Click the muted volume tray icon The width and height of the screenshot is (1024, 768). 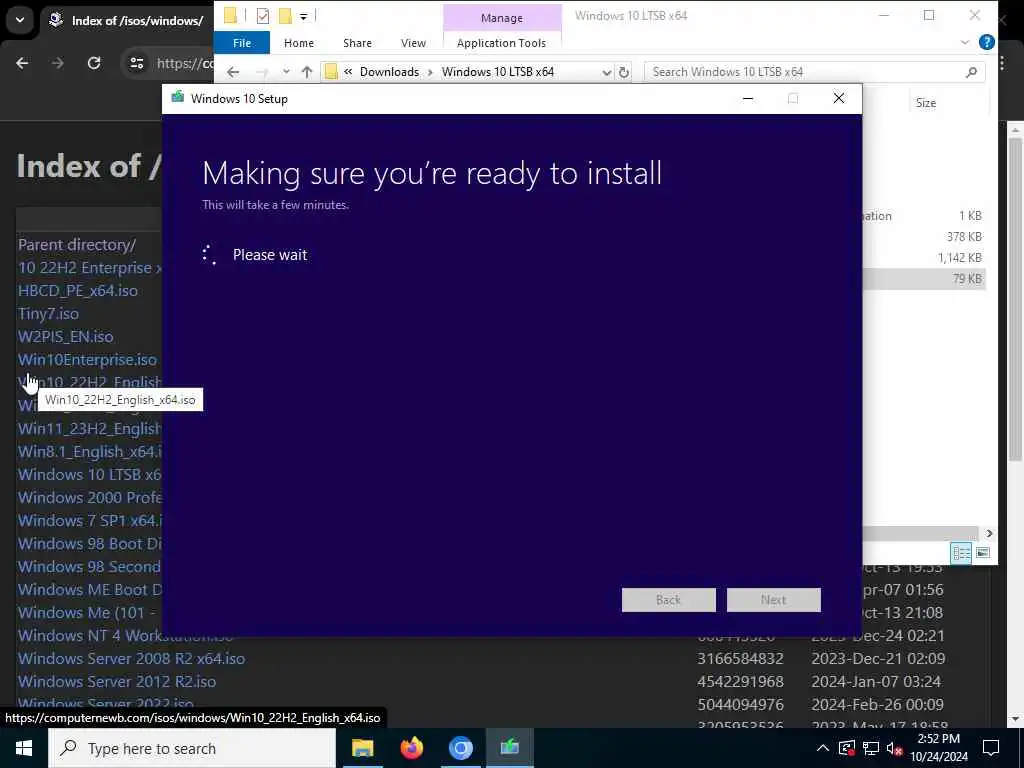tap(895, 748)
